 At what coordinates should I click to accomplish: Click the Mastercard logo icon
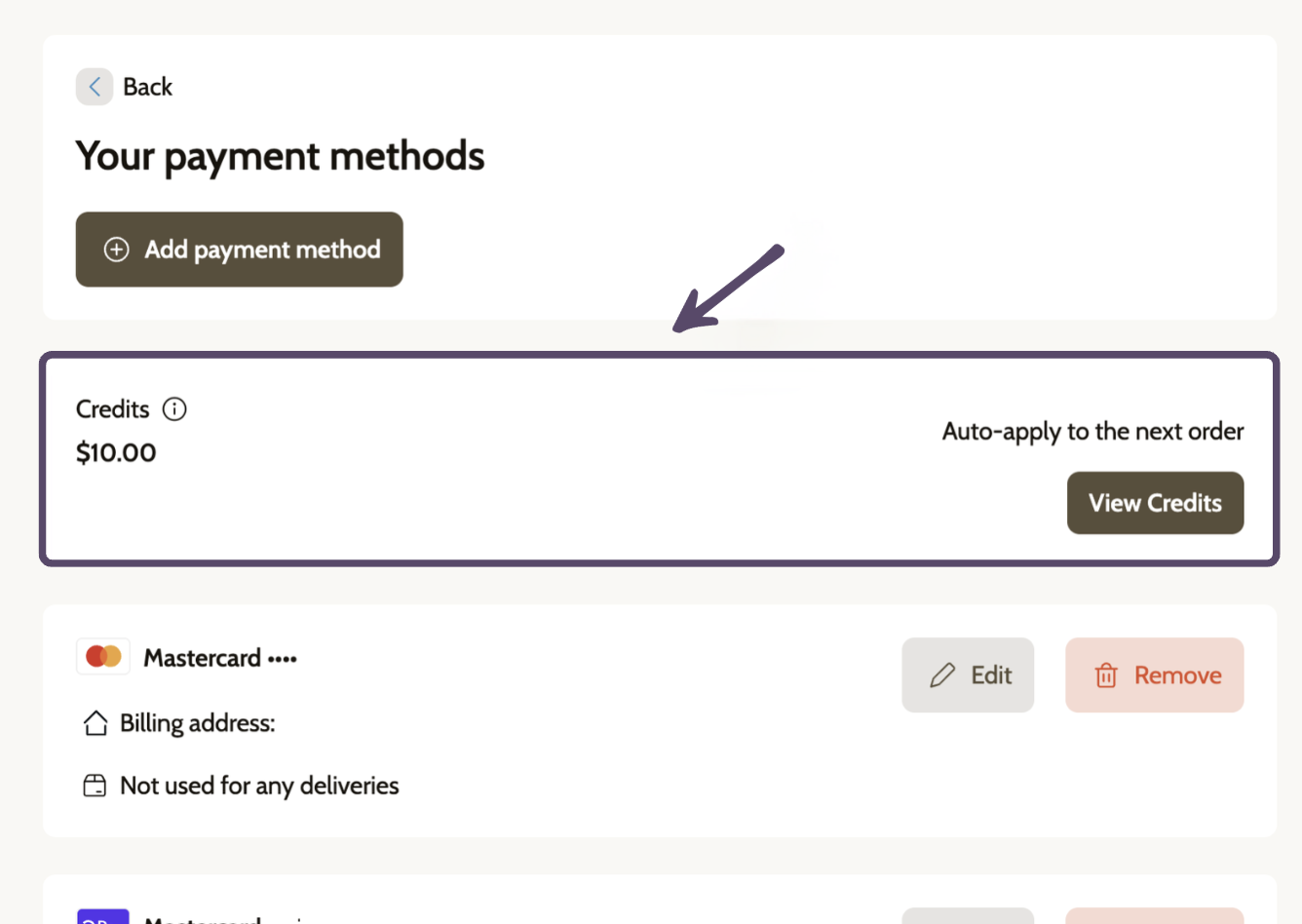coord(103,657)
